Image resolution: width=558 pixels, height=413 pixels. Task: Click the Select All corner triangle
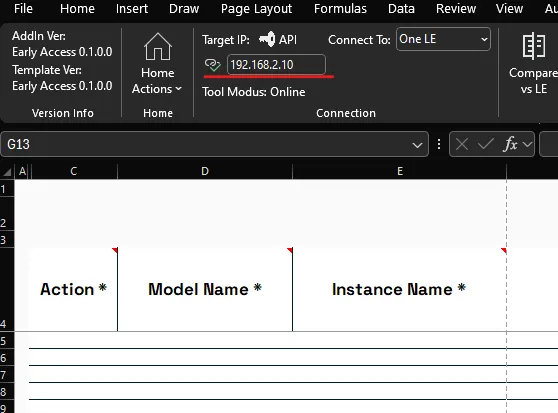pyautogui.click(x=7, y=172)
